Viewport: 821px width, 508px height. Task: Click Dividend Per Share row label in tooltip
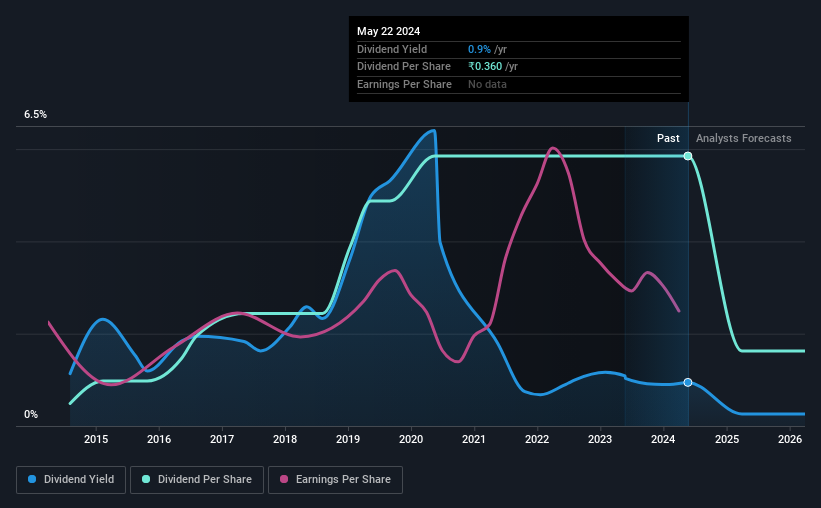pyautogui.click(x=404, y=67)
